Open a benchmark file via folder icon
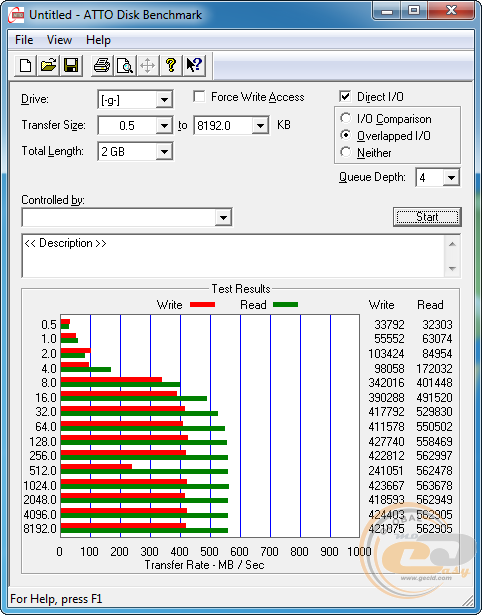This screenshot has width=482, height=615. 48,66
